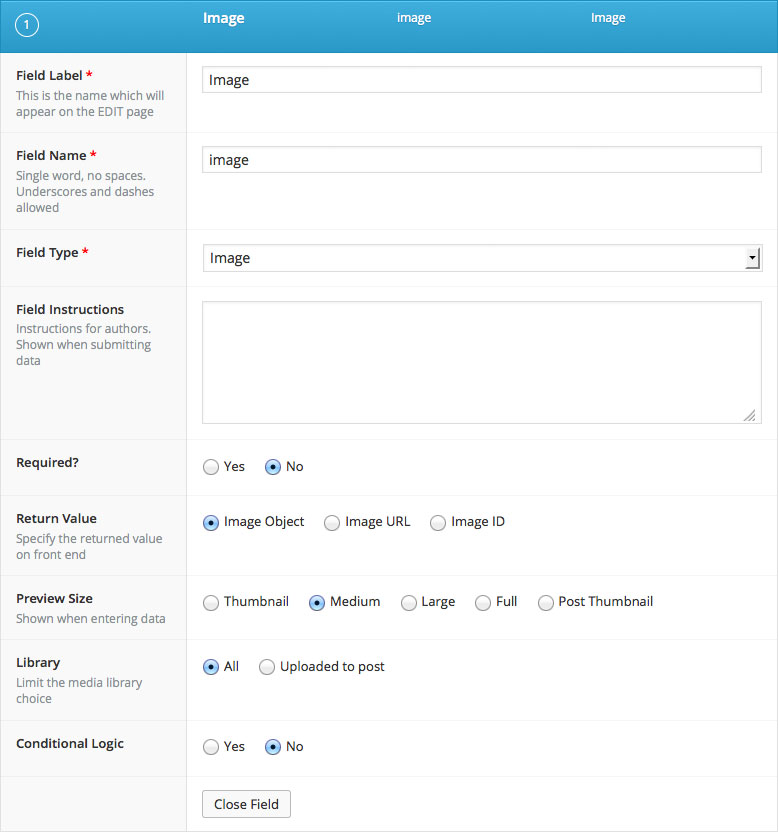Click inside the Field Instructions textarea
The height and width of the screenshot is (832, 778).
(482, 362)
